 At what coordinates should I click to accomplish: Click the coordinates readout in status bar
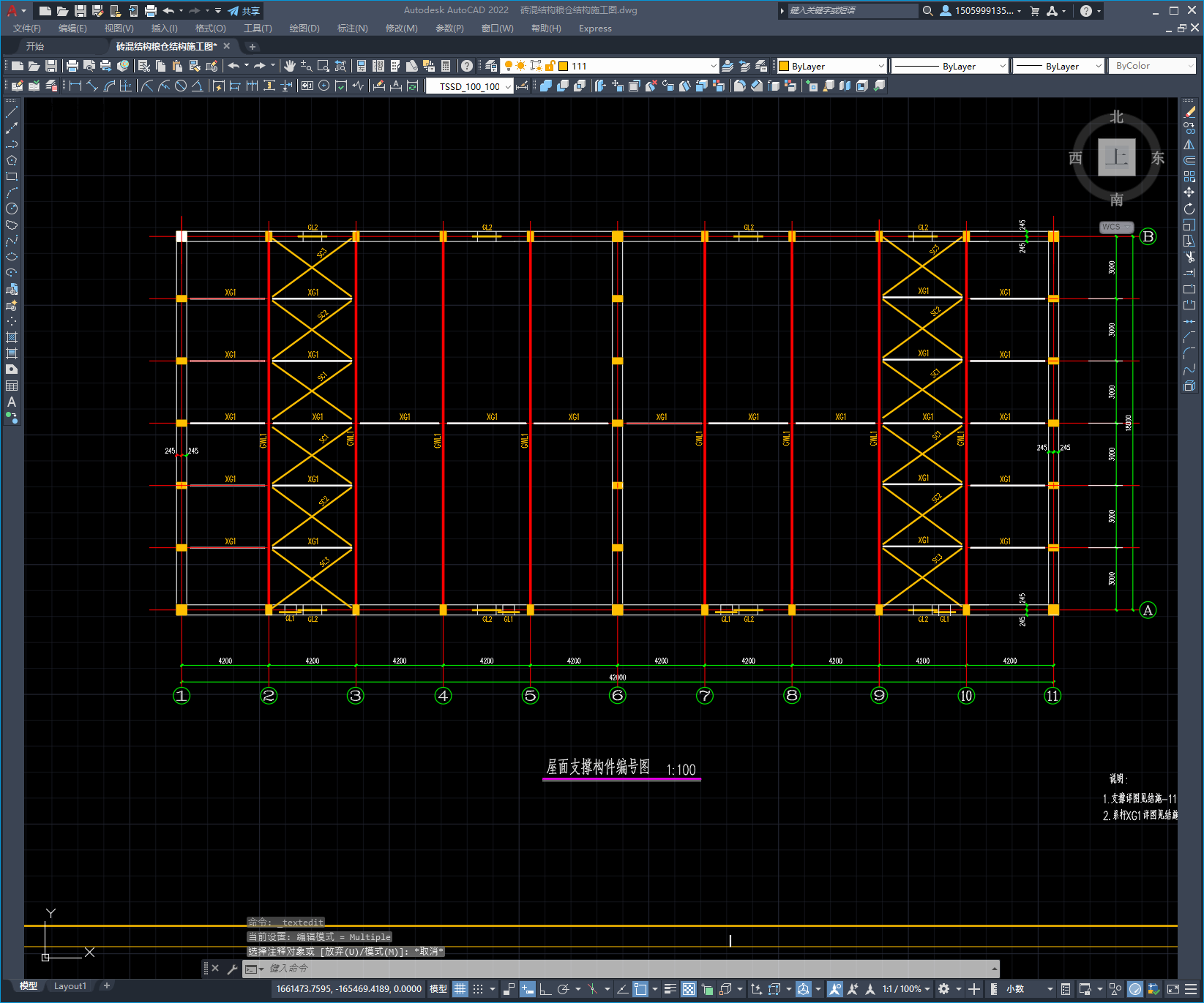coord(349,989)
